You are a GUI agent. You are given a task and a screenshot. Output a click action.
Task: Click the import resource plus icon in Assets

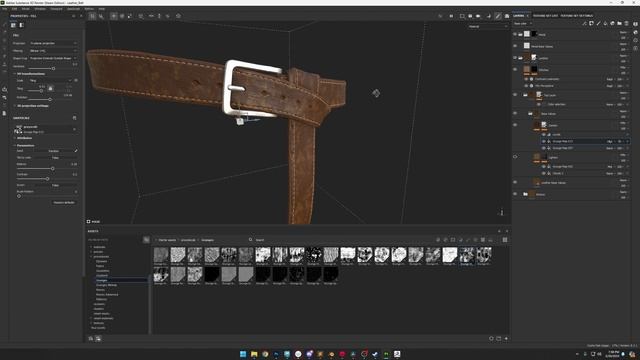point(506,338)
